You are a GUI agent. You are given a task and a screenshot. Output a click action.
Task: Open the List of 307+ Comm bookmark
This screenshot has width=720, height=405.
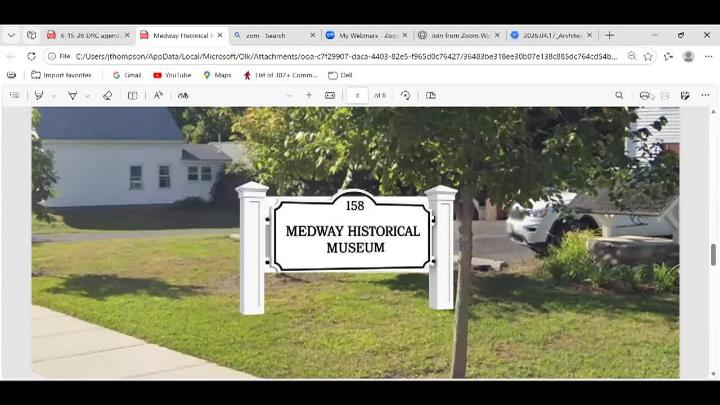point(280,75)
